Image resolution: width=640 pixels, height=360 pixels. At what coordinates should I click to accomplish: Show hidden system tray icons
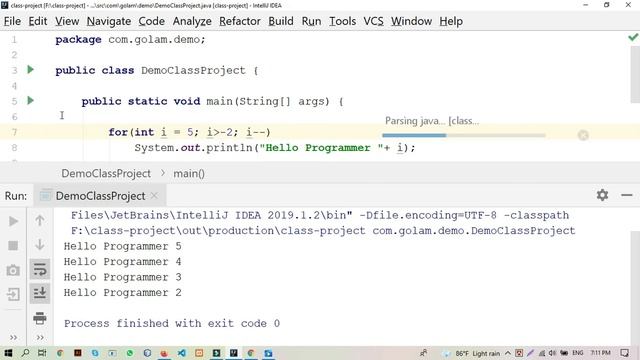click(508, 353)
